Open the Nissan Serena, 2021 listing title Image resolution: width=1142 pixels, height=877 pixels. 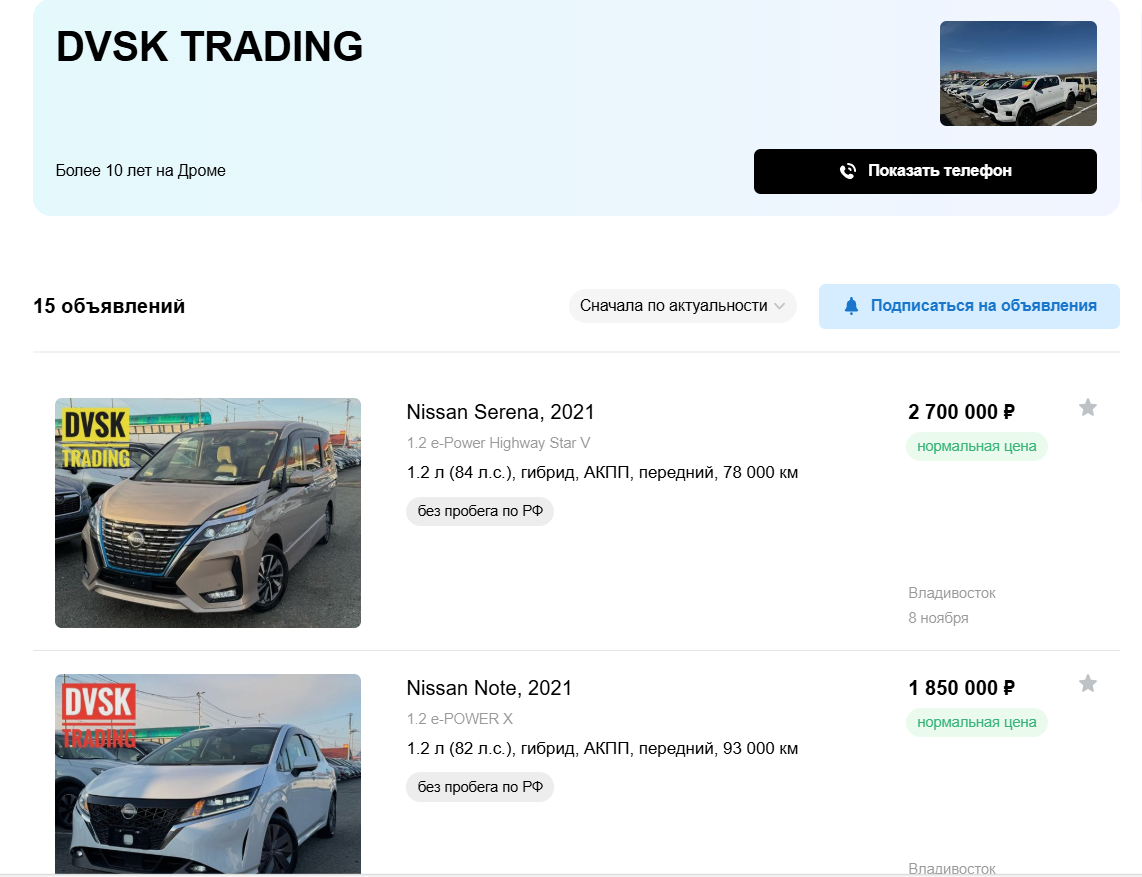[500, 412]
